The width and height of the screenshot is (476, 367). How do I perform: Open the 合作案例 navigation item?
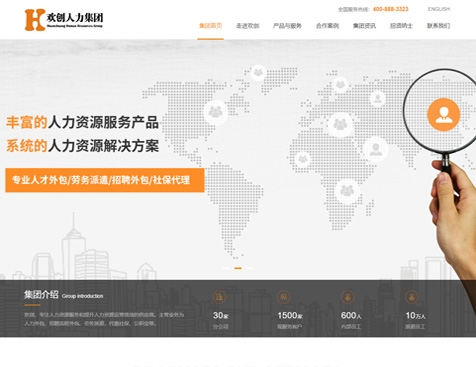[327, 26]
